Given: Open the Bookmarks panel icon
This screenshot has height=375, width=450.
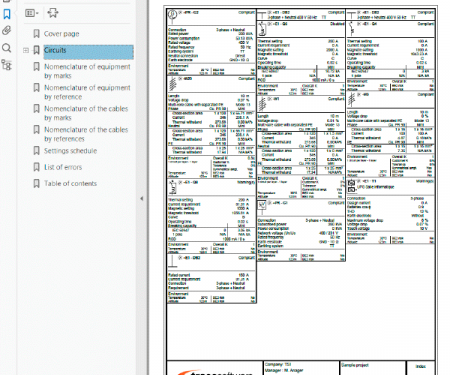Looking at the screenshot, I should [x=7, y=14].
